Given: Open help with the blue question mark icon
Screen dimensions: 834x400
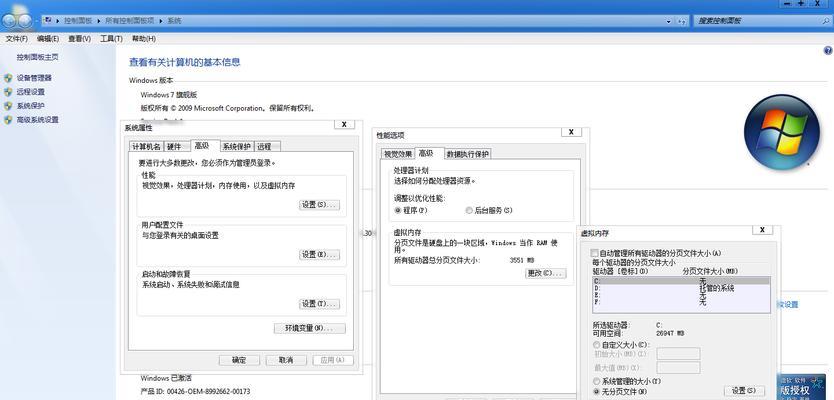Looking at the screenshot, I should click(828, 51).
